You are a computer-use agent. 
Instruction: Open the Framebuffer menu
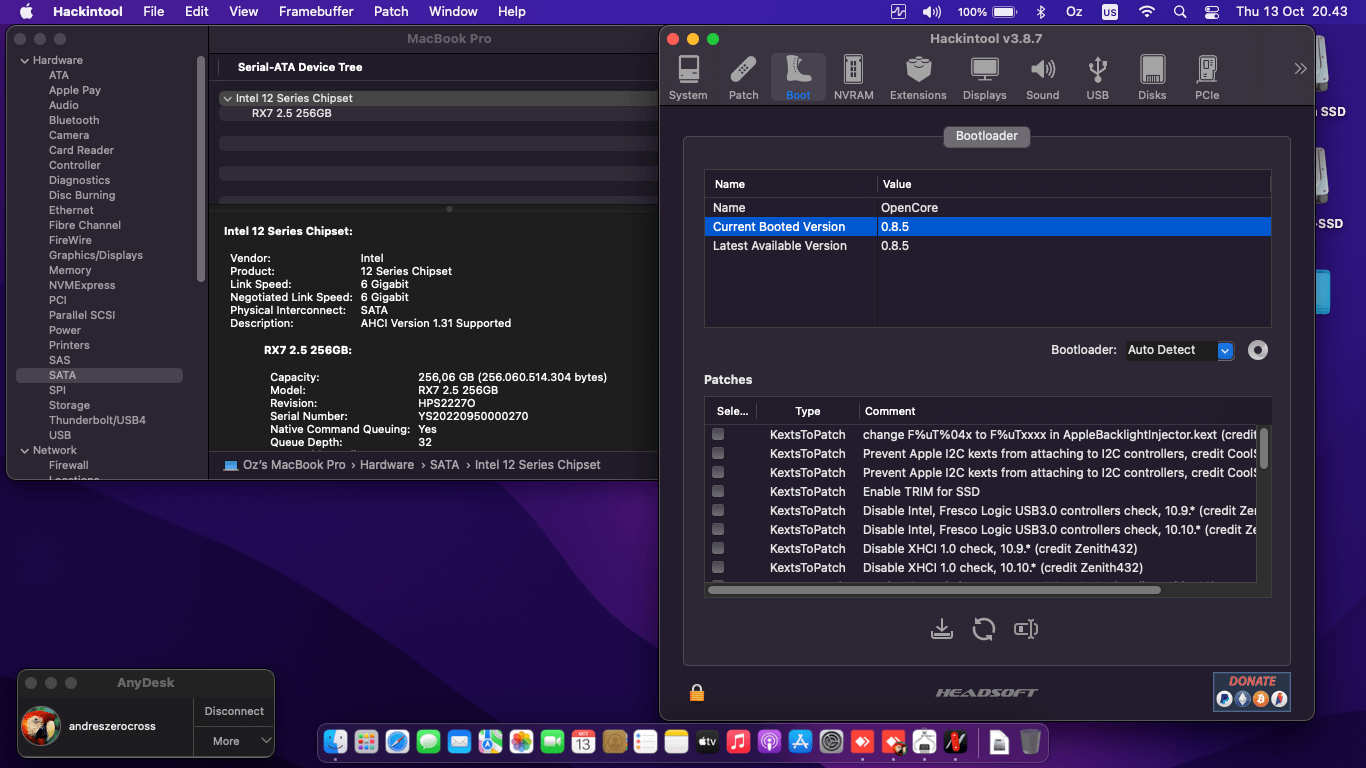click(317, 11)
